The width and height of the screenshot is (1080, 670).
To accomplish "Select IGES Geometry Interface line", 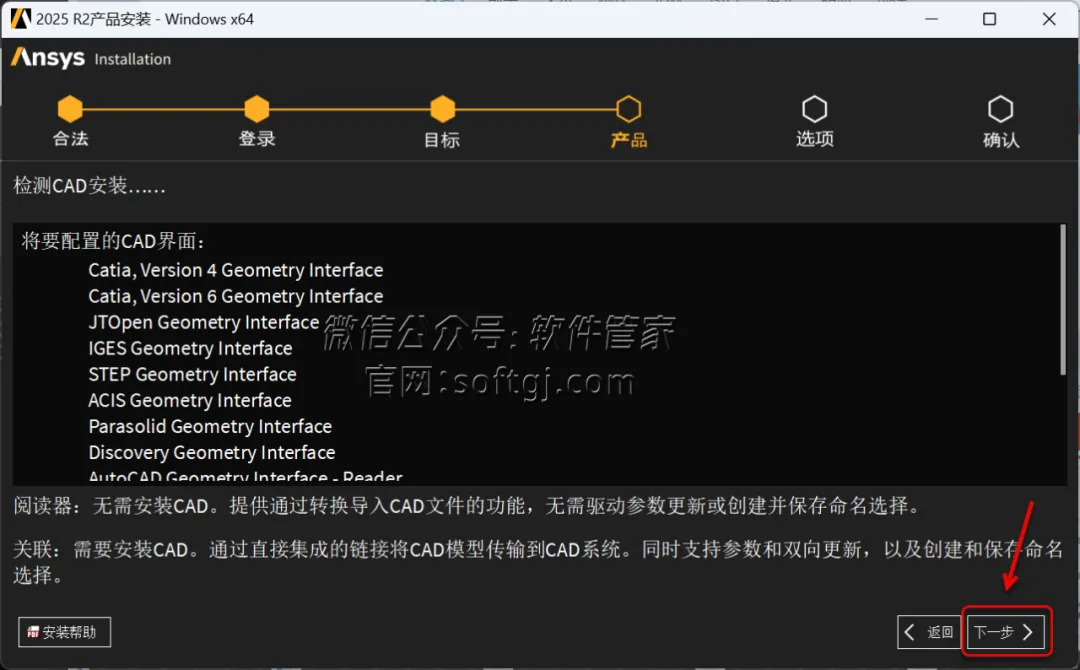I will tap(190, 348).
